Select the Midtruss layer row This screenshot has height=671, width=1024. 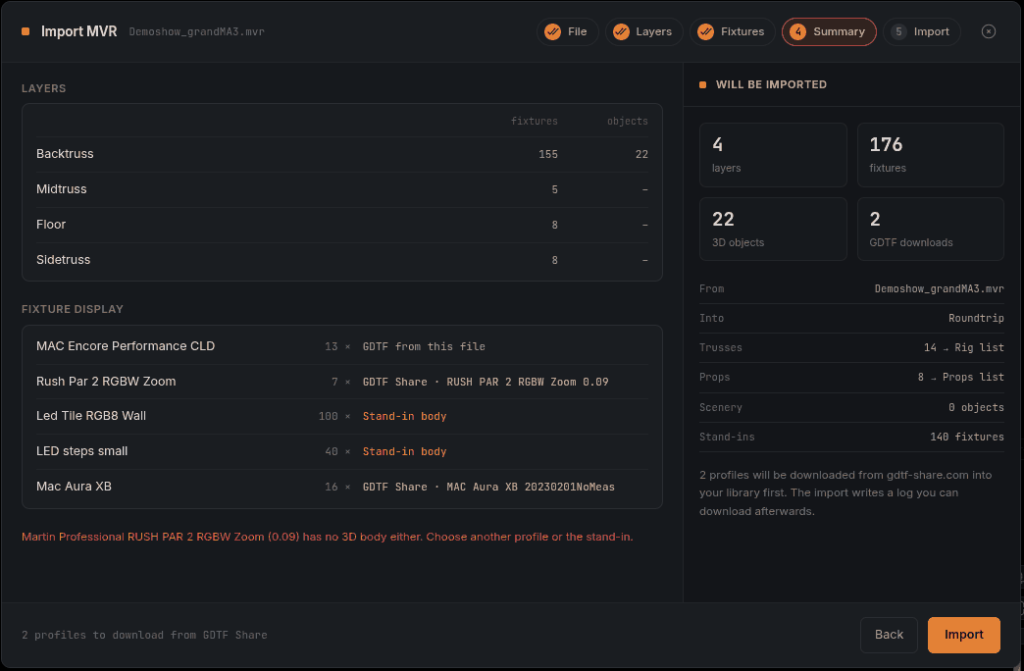[x=342, y=189]
